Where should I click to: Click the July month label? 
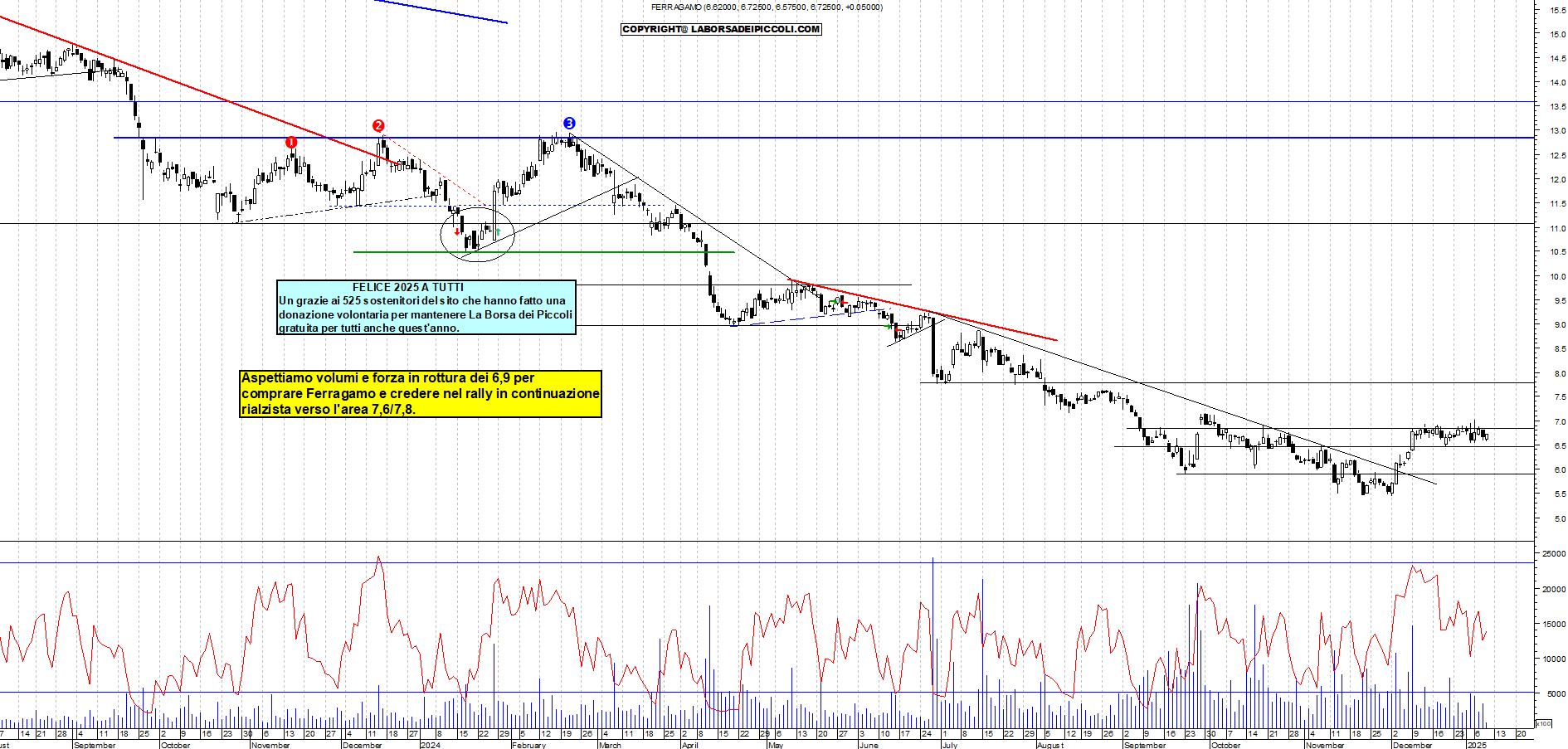tap(949, 745)
